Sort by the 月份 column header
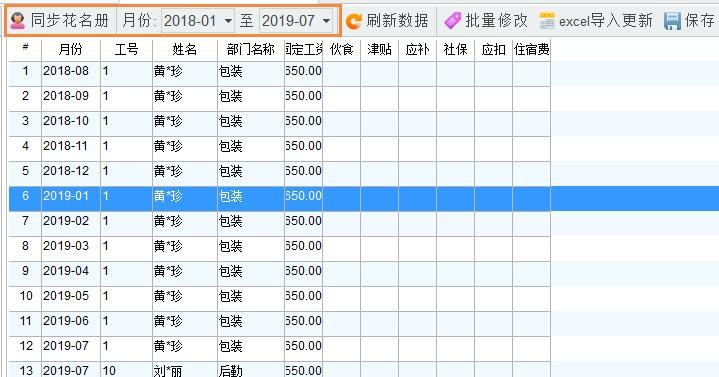This screenshot has width=719, height=377. tap(71, 49)
